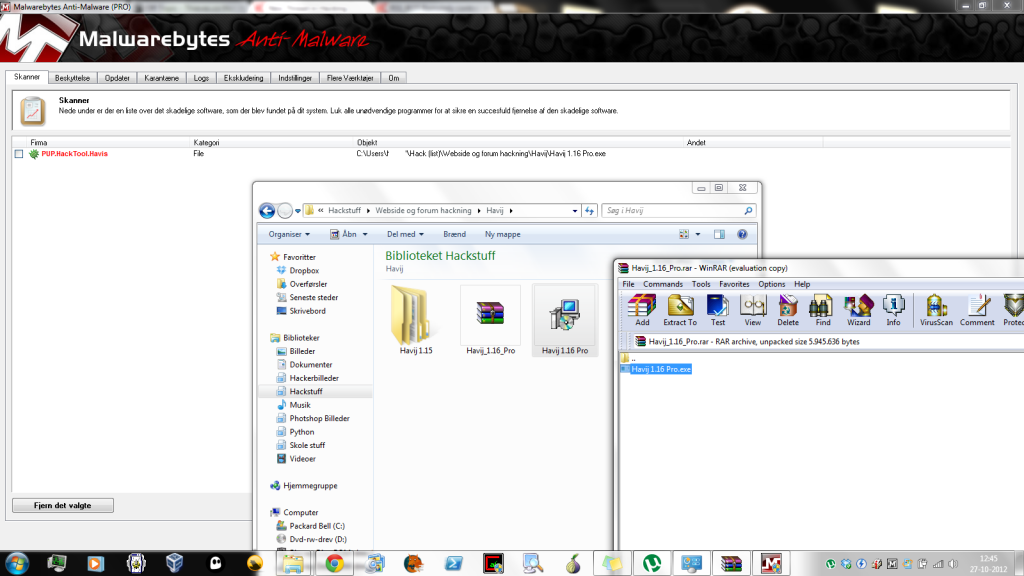The image size is (1024, 576).
Task: Run WinRAR's Test archive tool
Action: [718, 310]
